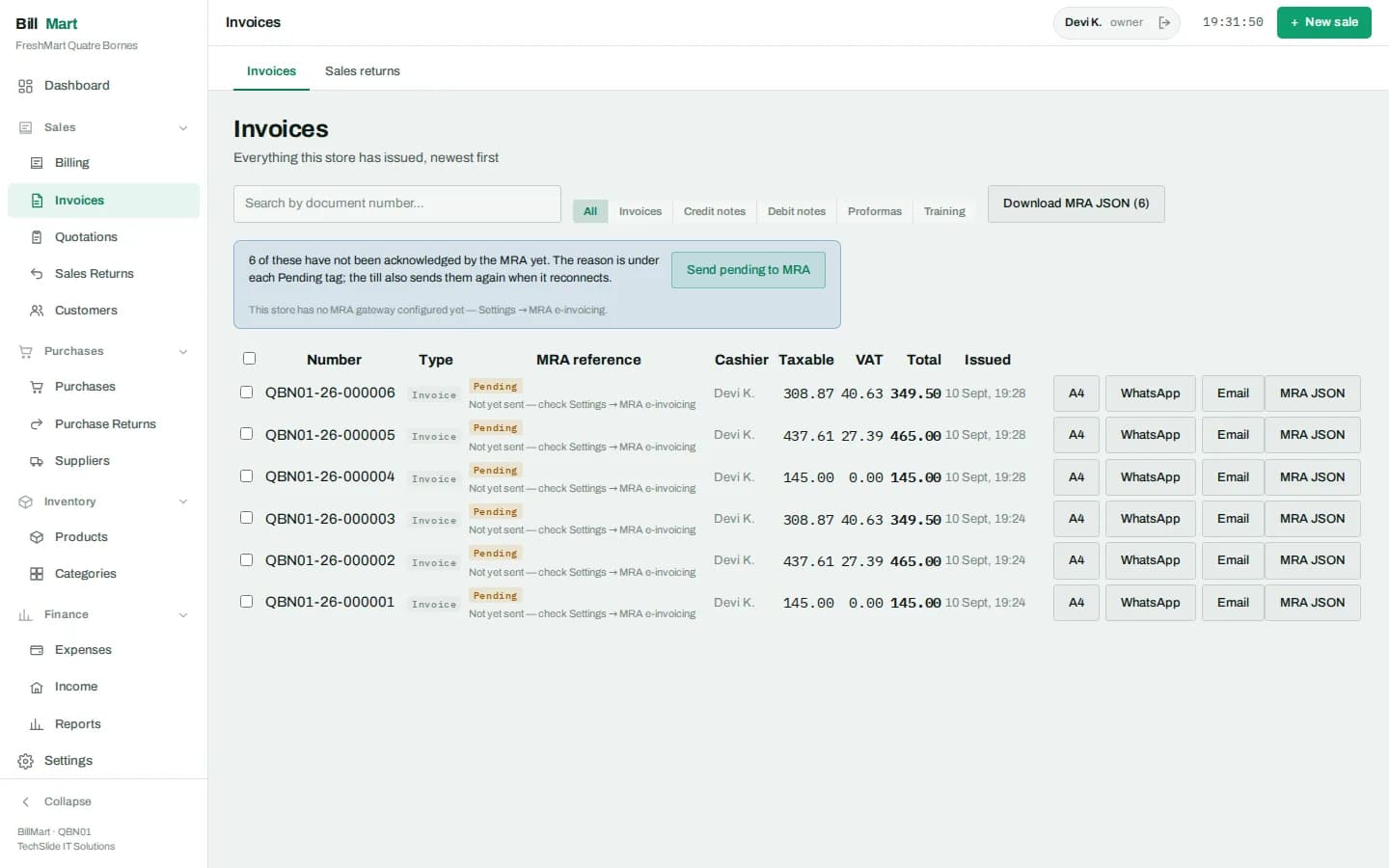
Task: Filter by Proformas
Action: (875, 211)
